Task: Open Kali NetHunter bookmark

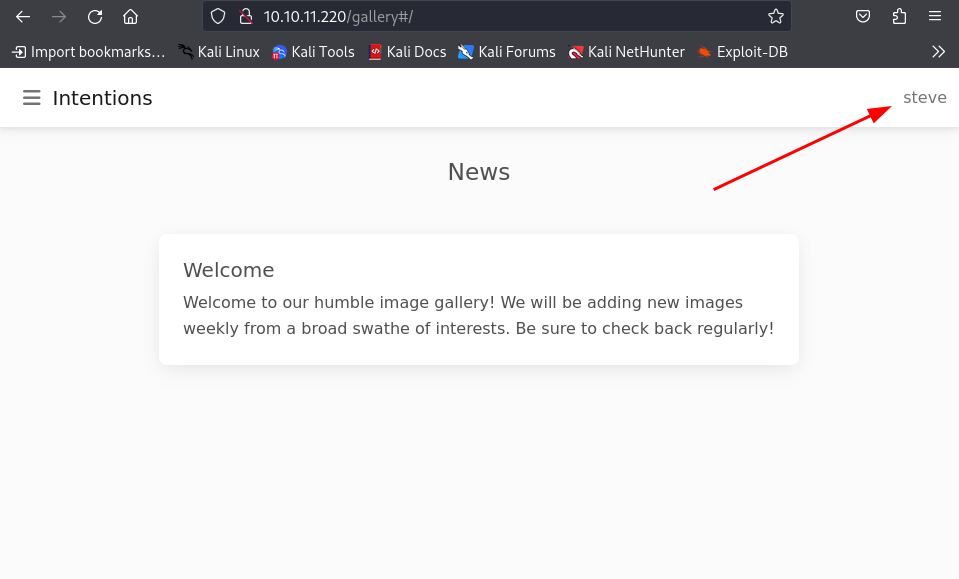Action: pyautogui.click(x=627, y=52)
